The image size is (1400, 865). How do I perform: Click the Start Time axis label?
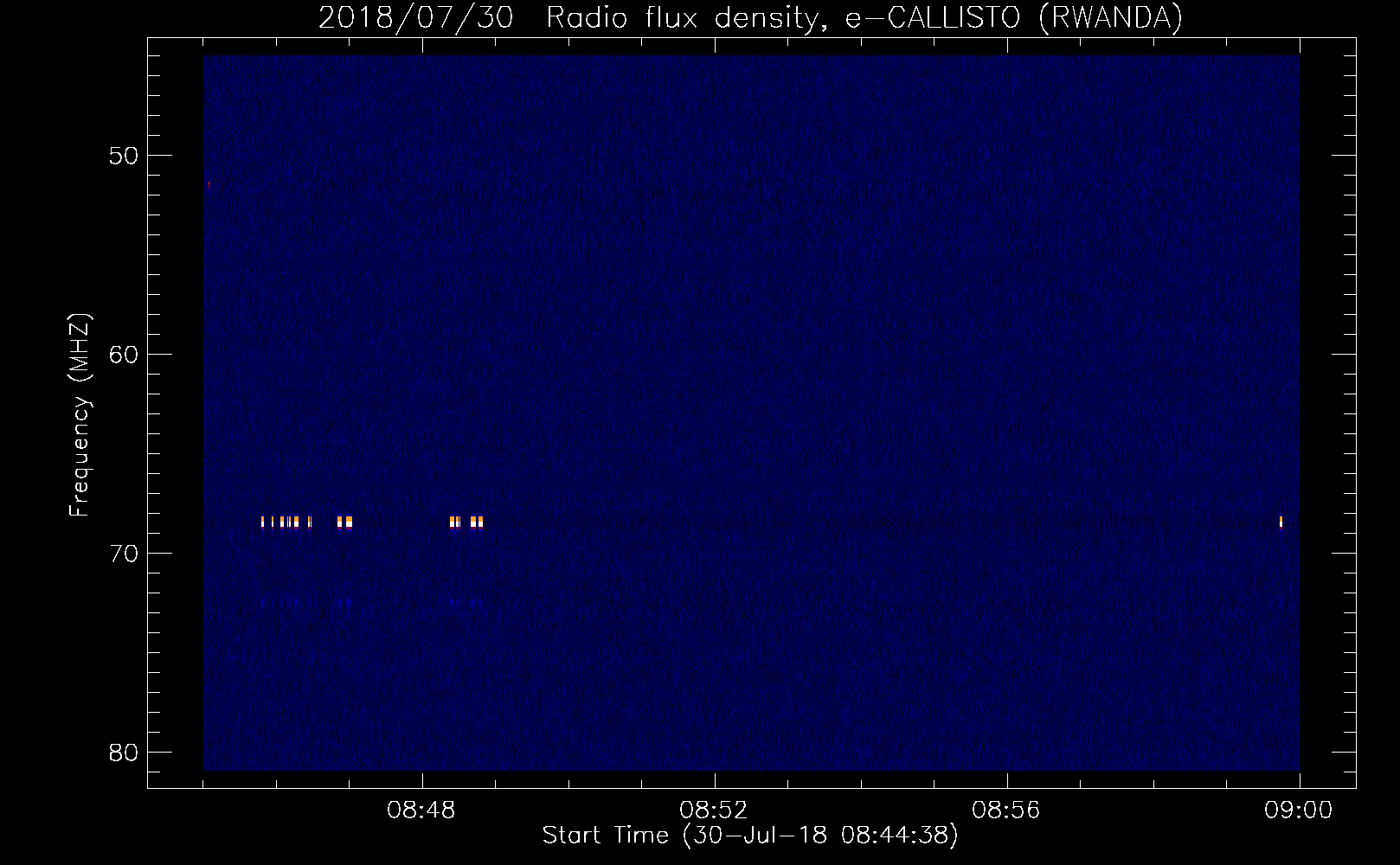(x=750, y=836)
